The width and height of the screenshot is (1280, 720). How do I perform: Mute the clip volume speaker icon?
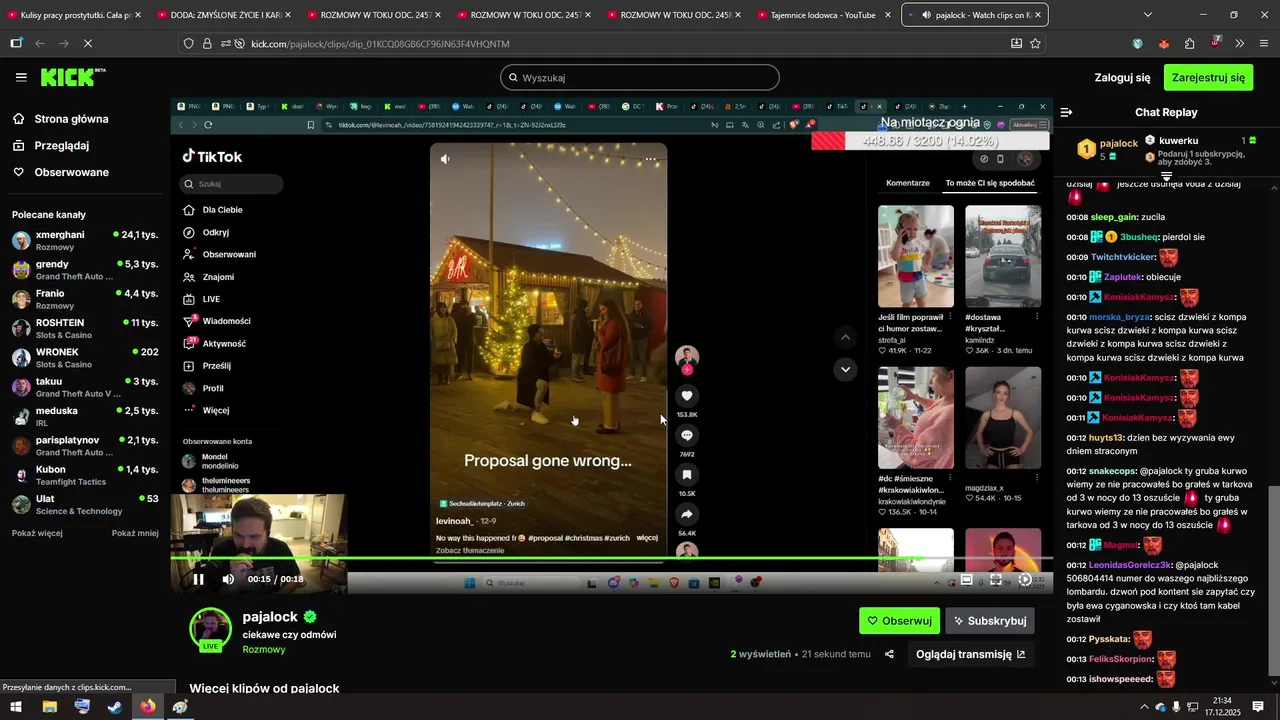[228, 579]
